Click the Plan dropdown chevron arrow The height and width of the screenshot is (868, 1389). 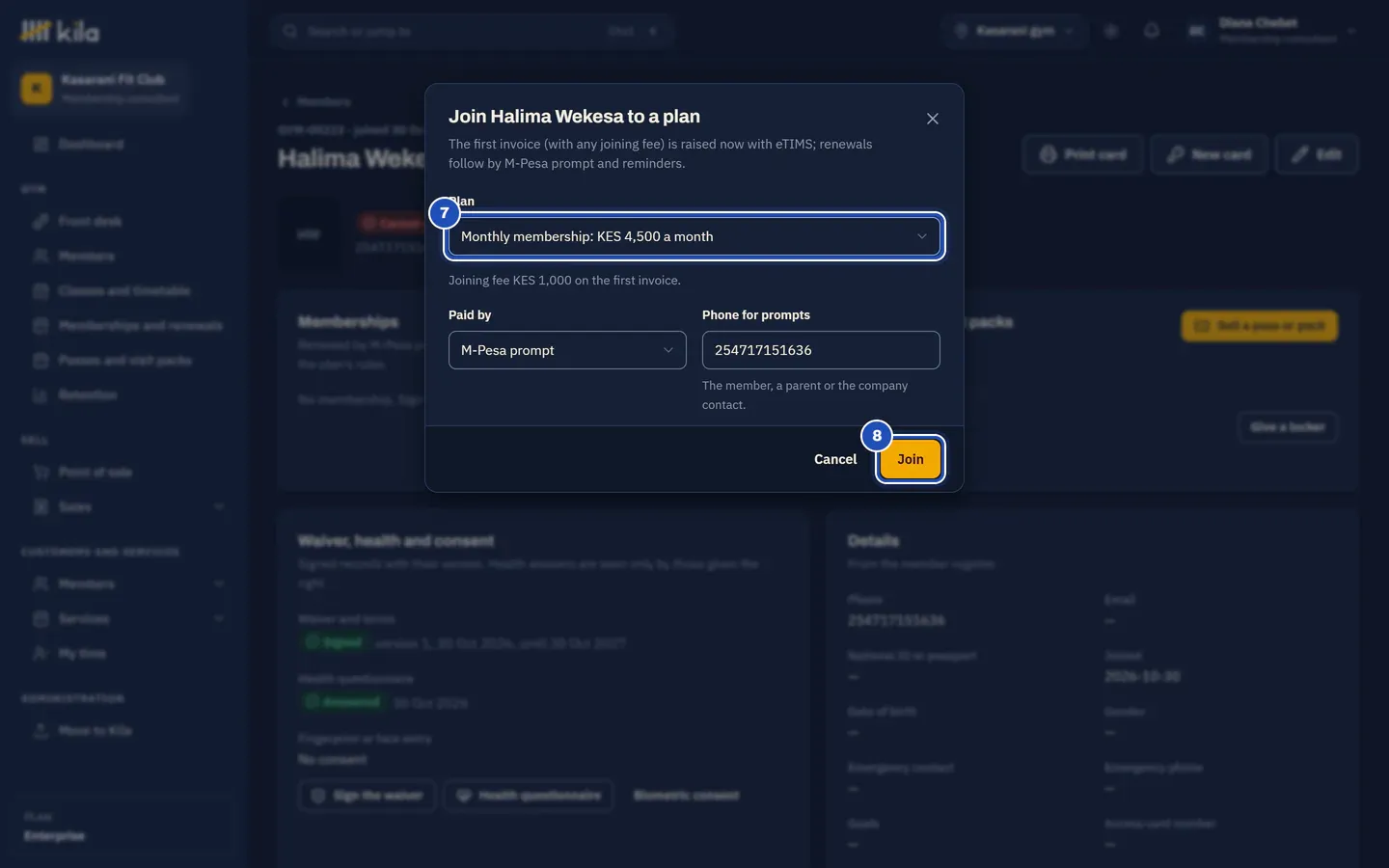point(921,236)
